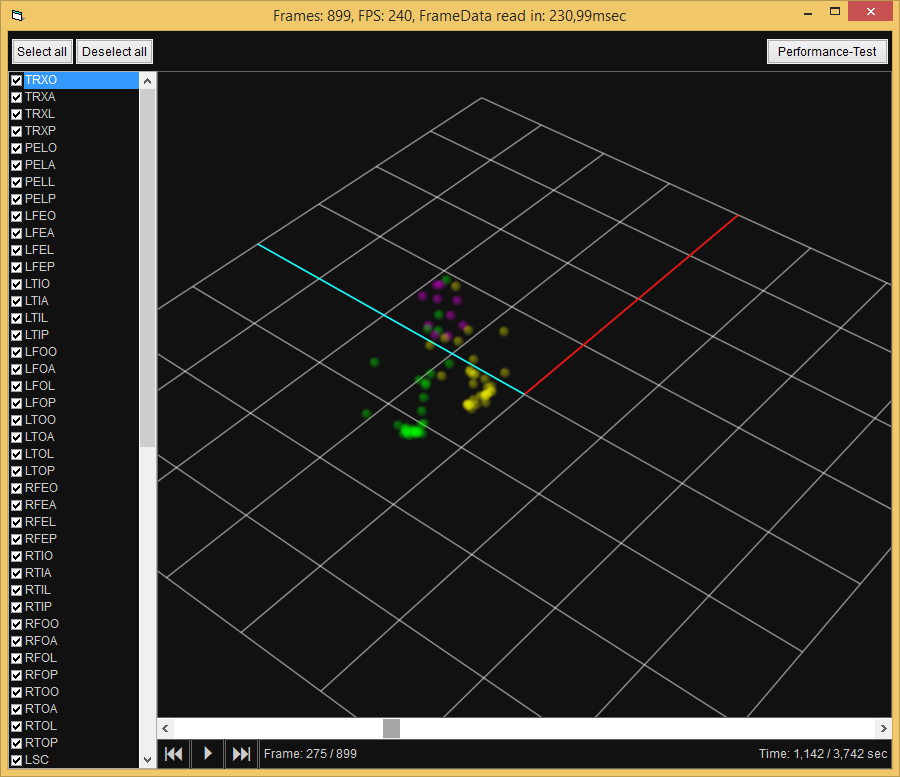Uncheck the RTIP marker checkbox
900x777 pixels.
[16, 606]
